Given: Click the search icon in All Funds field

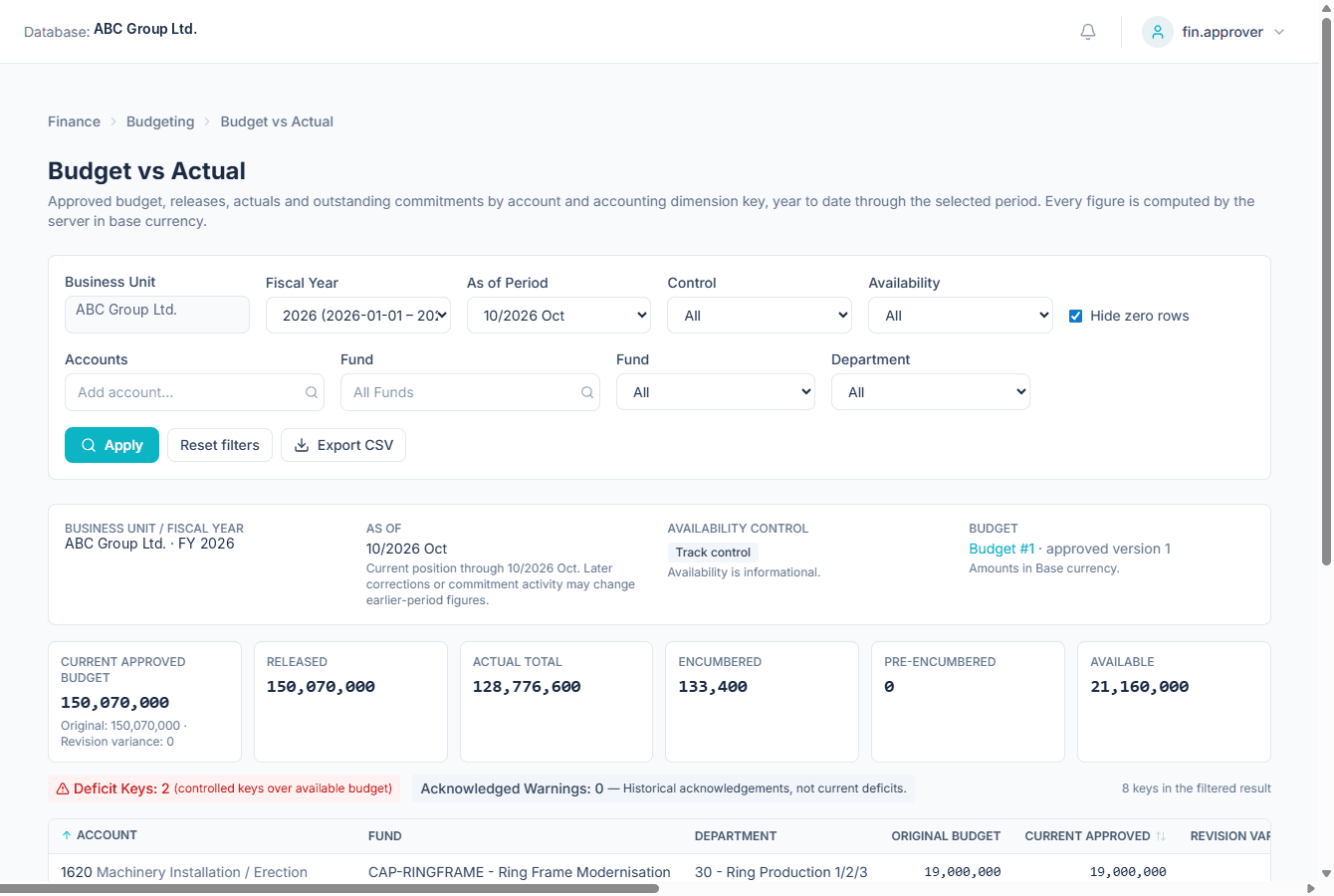Looking at the screenshot, I should tap(587, 392).
